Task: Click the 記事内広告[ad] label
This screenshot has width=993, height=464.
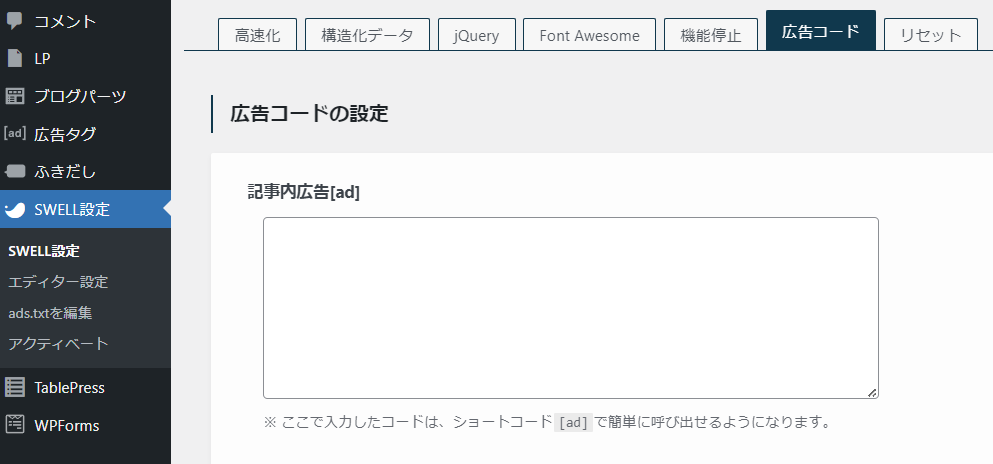Action: click(x=303, y=192)
